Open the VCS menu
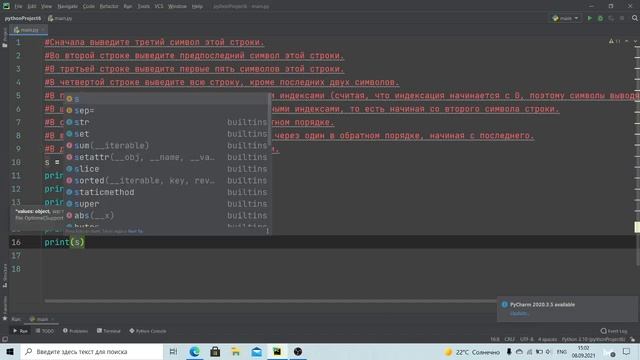The height and width of the screenshot is (360, 640). 159,6
